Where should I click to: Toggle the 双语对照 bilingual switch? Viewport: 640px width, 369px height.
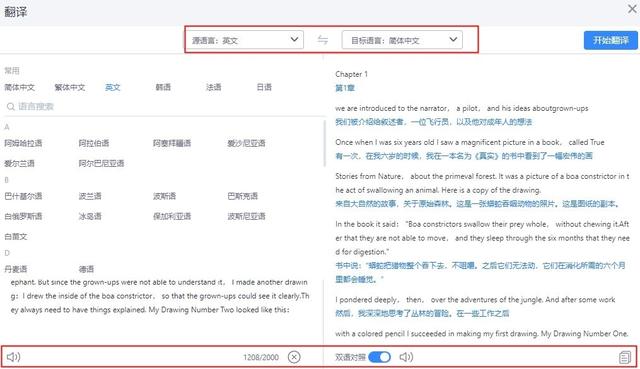pyautogui.click(x=379, y=357)
